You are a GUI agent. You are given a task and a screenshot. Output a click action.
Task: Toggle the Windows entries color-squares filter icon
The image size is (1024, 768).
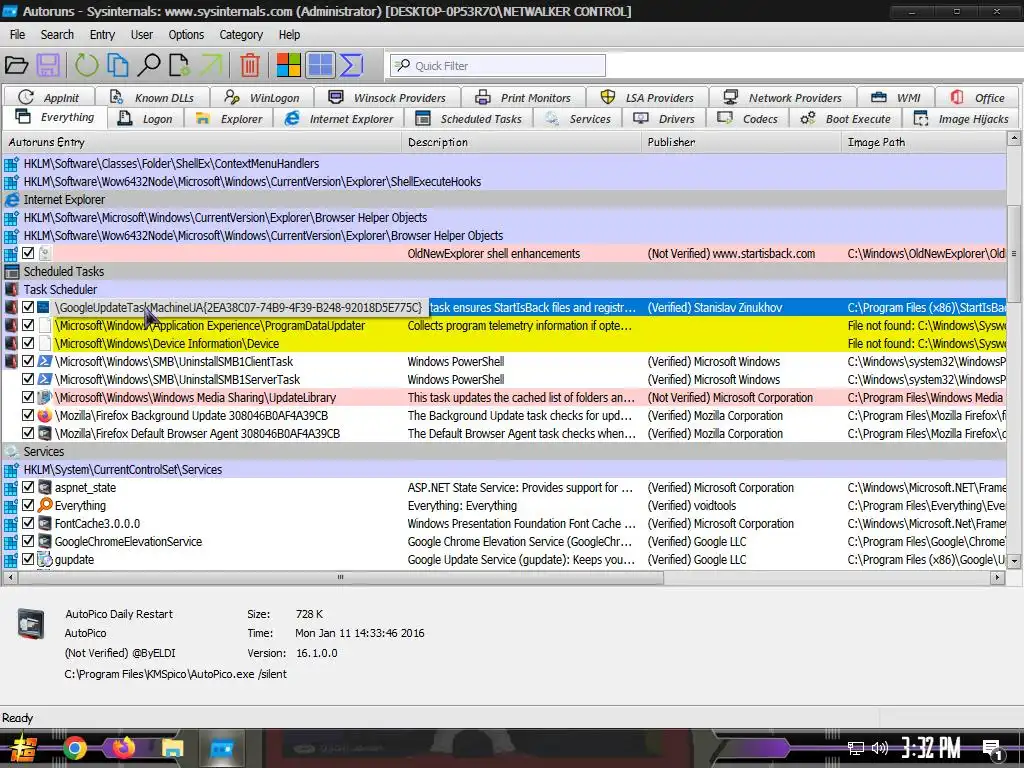click(x=288, y=65)
